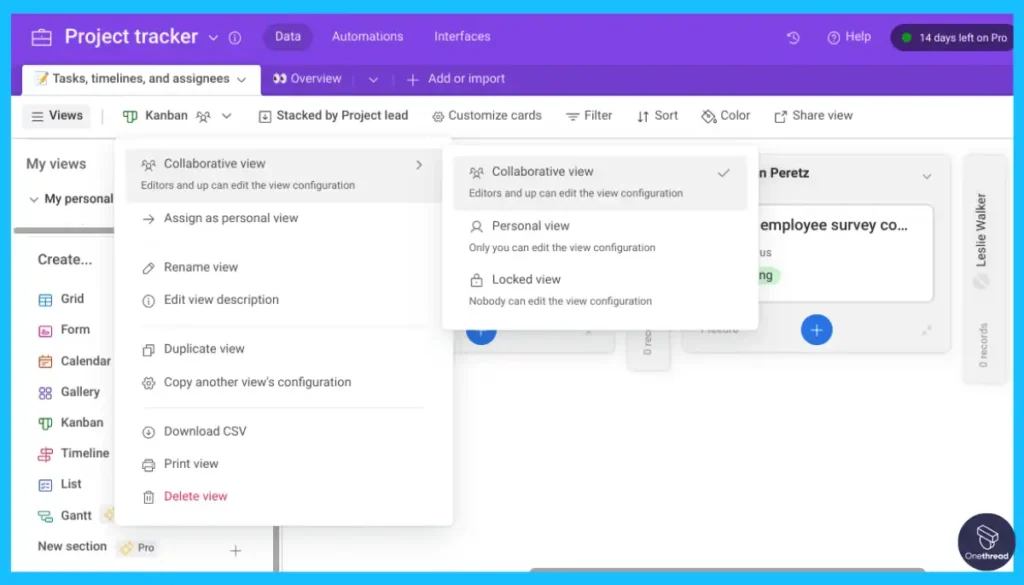Click the horizontal scrollbar at the bottom
This screenshot has height=585, width=1024.
pos(727,570)
